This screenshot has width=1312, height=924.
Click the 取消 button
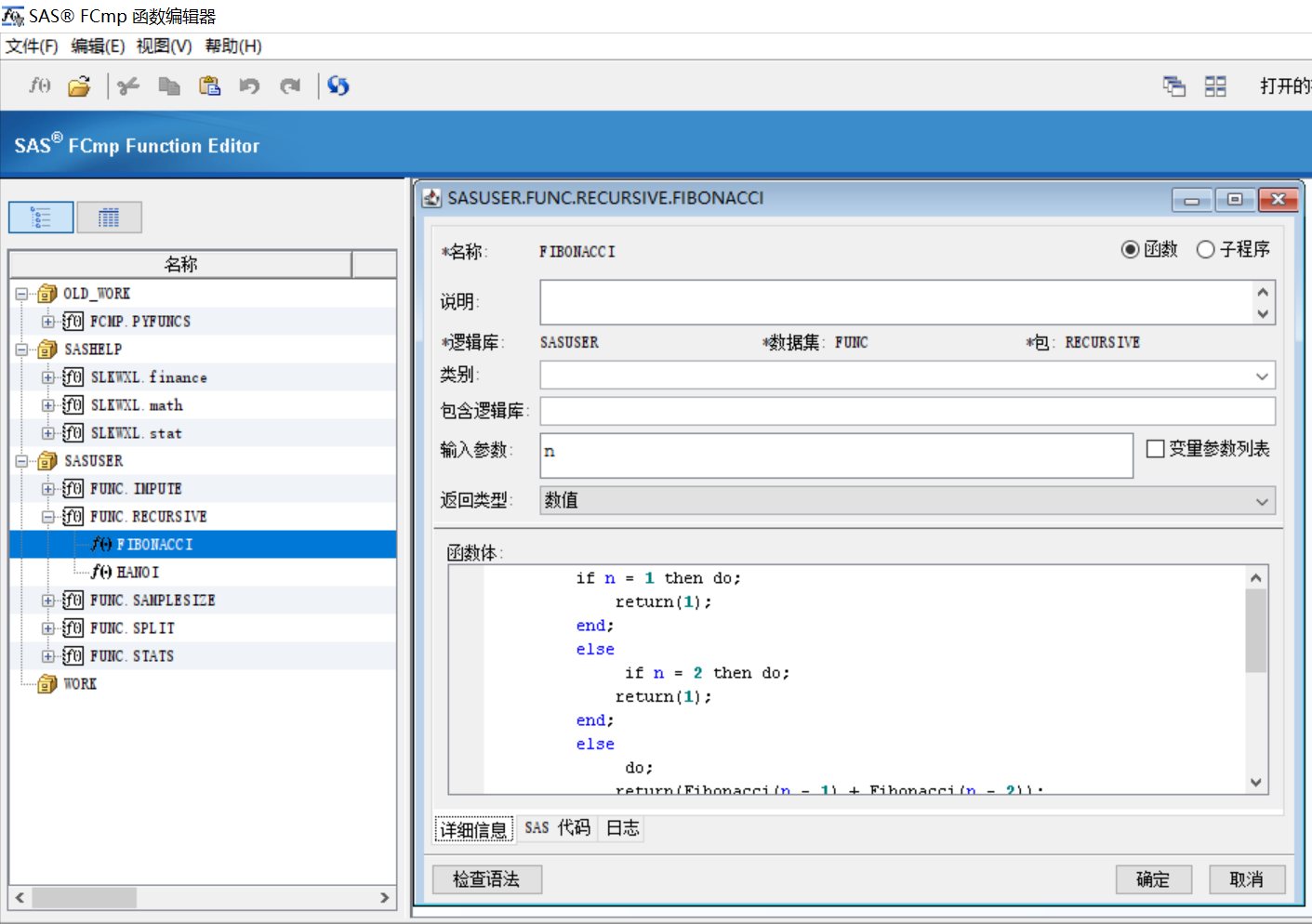pos(1247,879)
